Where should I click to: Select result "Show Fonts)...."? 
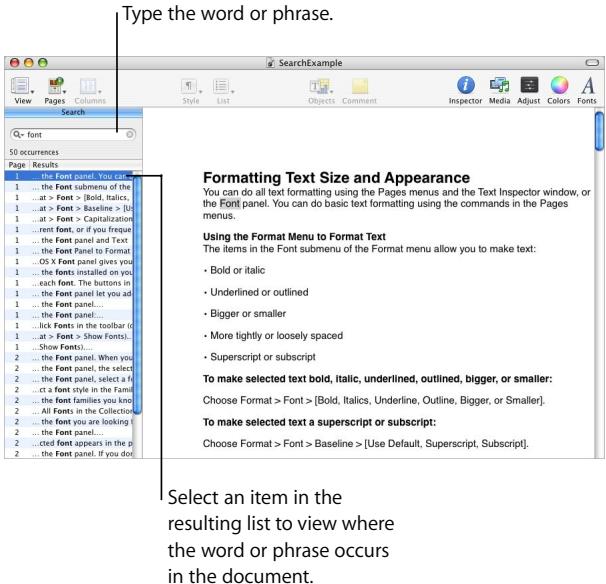(x=69, y=347)
